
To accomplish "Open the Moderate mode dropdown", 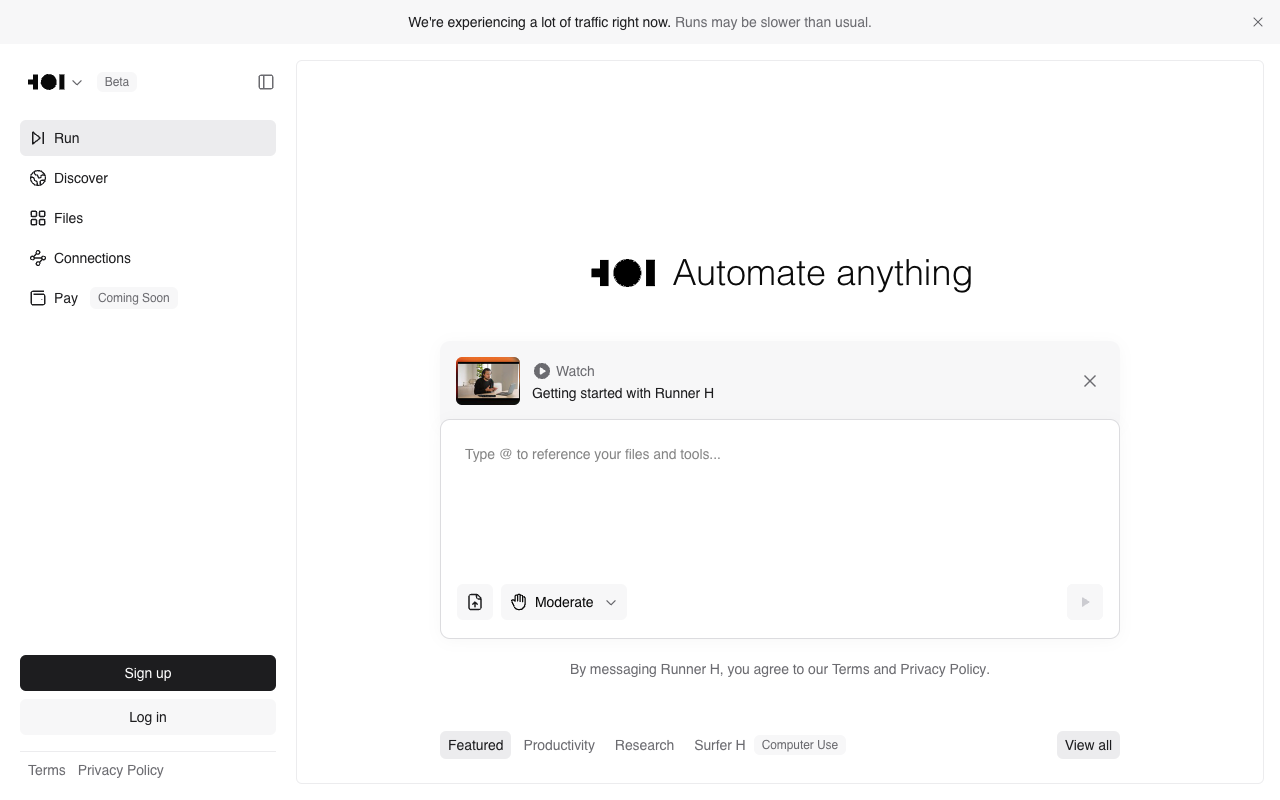I will point(564,602).
